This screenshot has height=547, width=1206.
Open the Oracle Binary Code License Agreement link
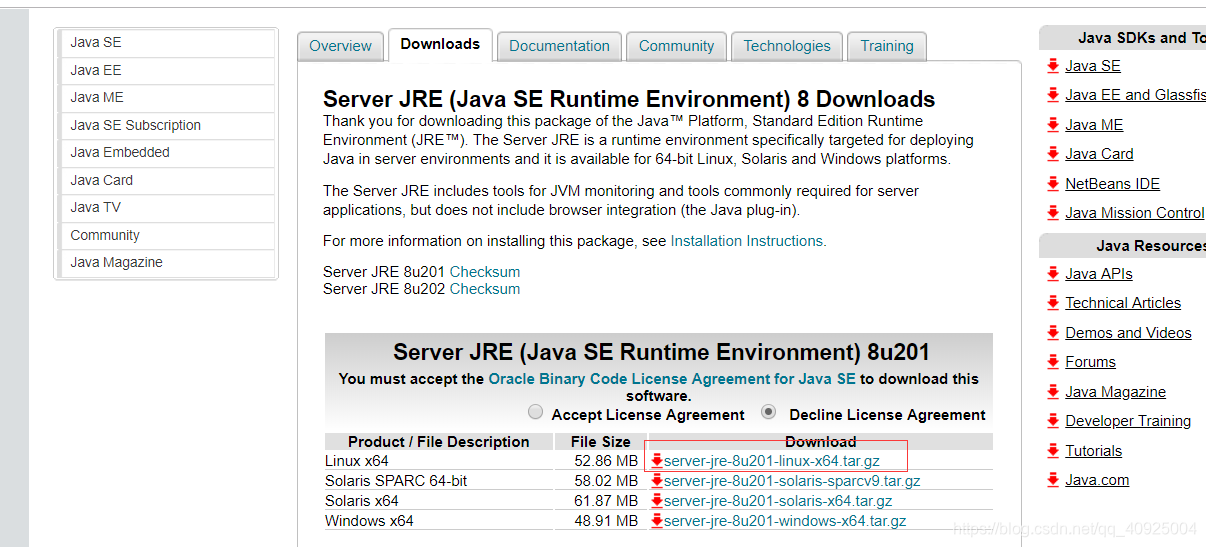(672, 379)
